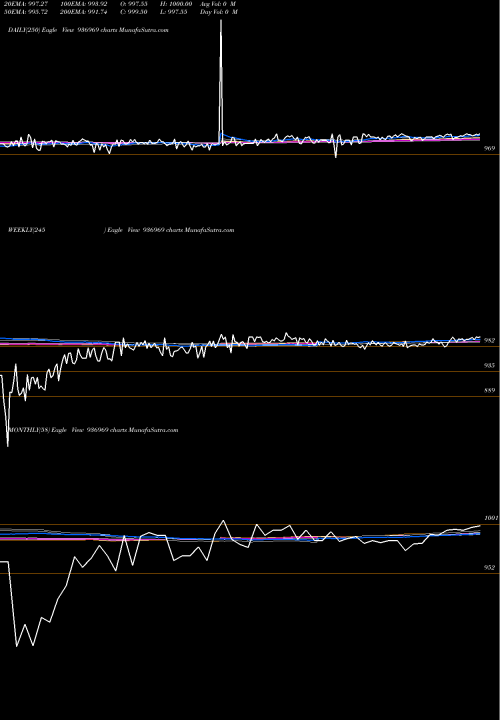Select the open price 'O:' value
This screenshot has width=500, height=720.
tap(134, 4)
